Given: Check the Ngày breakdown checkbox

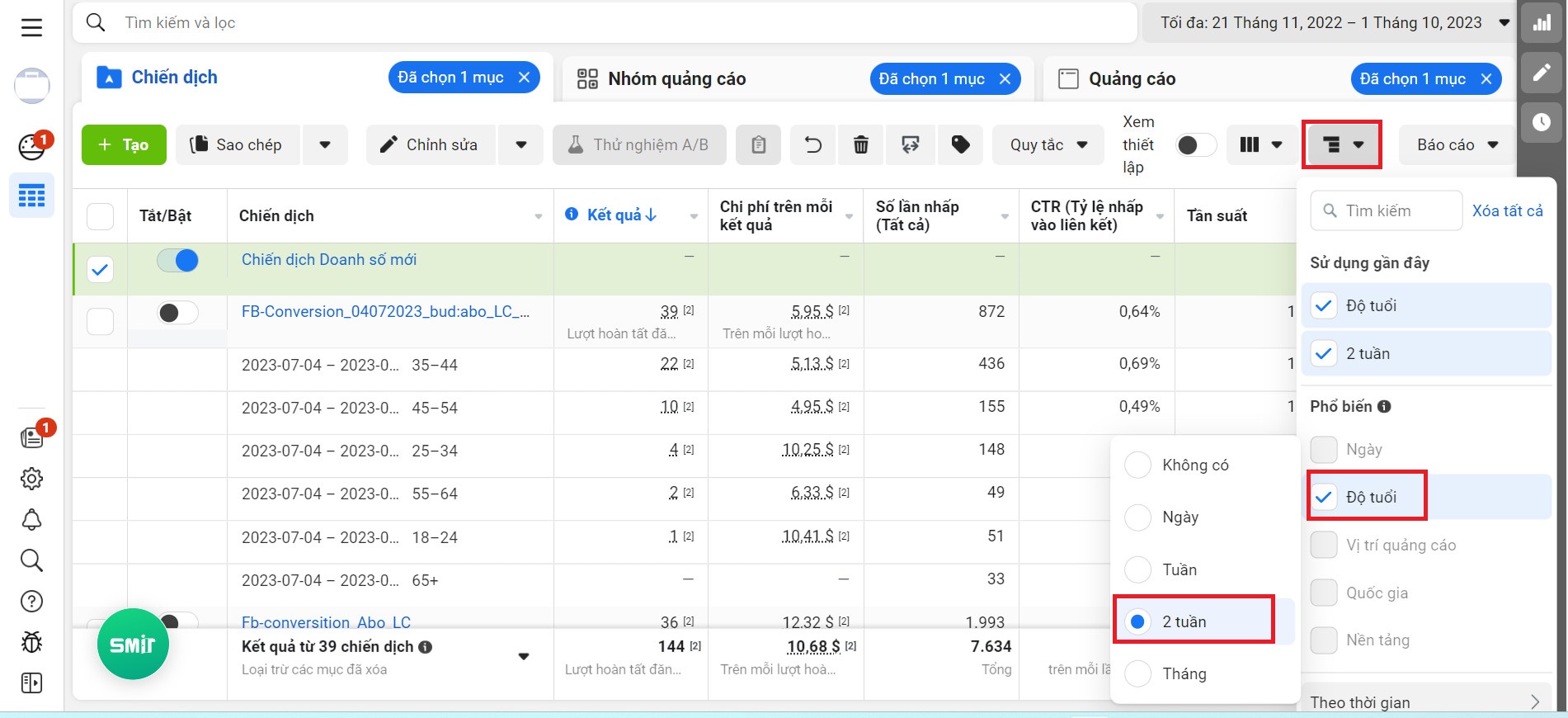Looking at the screenshot, I should tap(1324, 450).
